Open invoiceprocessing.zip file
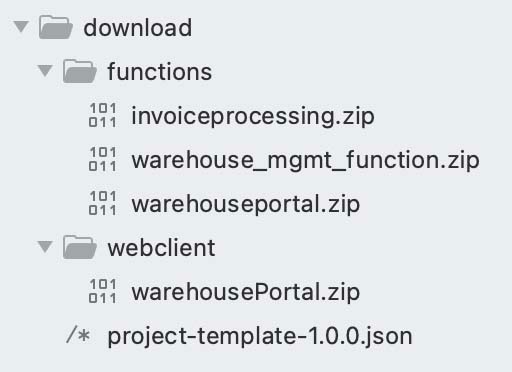The image size is (512, 372). [253, 117]
